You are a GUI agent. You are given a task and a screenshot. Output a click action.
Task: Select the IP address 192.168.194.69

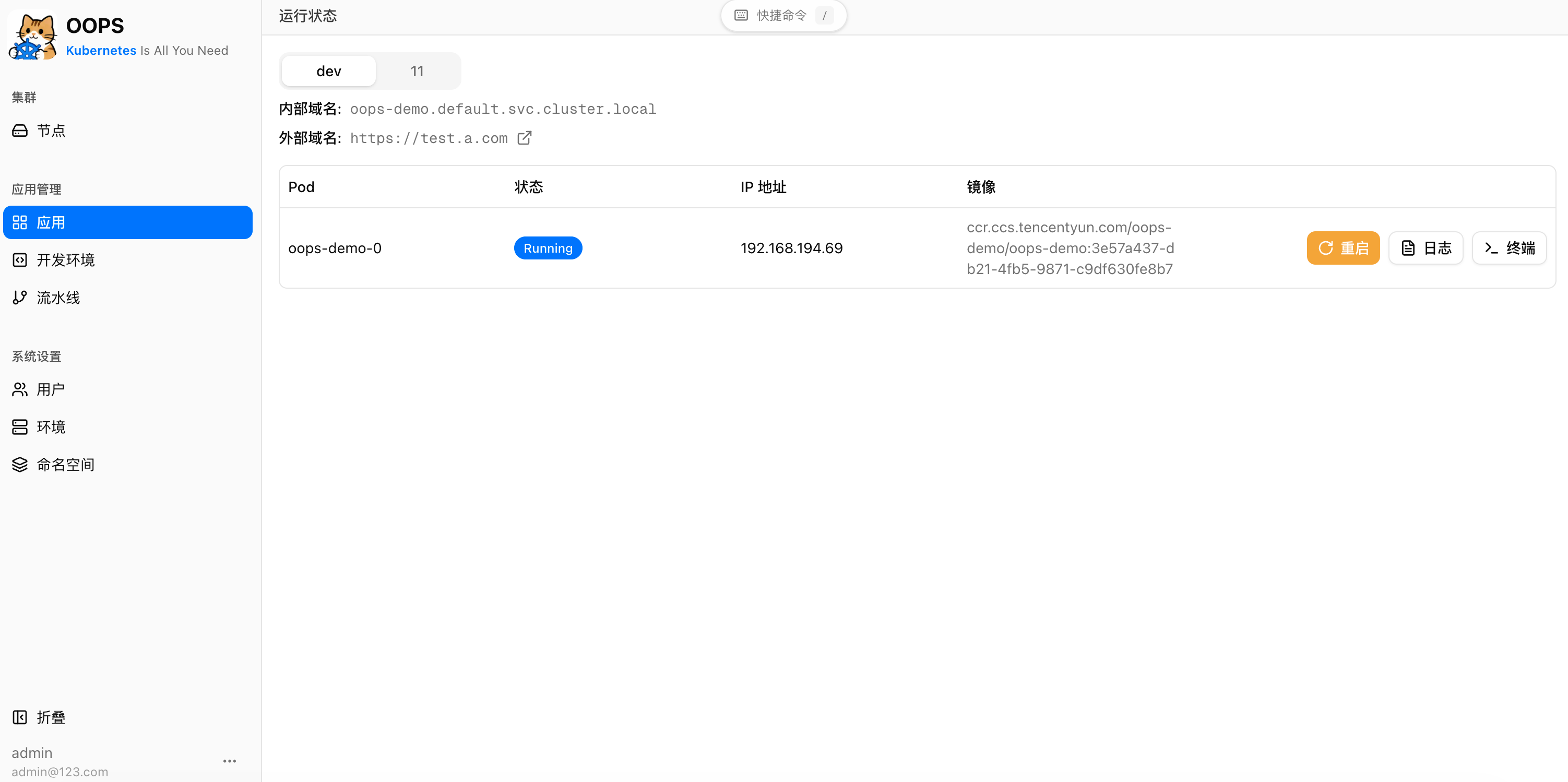tap(791, 248)
